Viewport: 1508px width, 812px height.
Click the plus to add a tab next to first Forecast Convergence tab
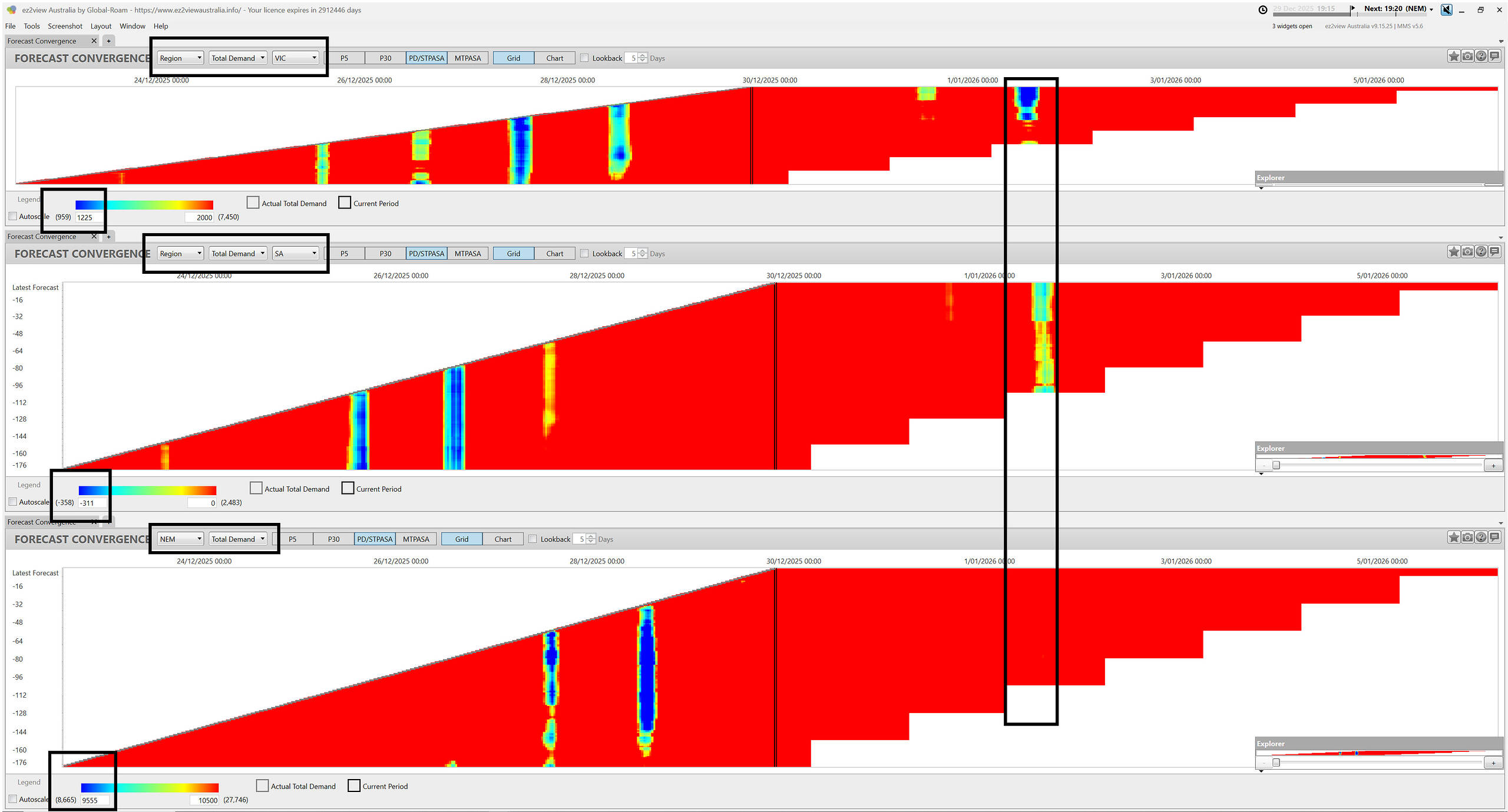point(108,41)
